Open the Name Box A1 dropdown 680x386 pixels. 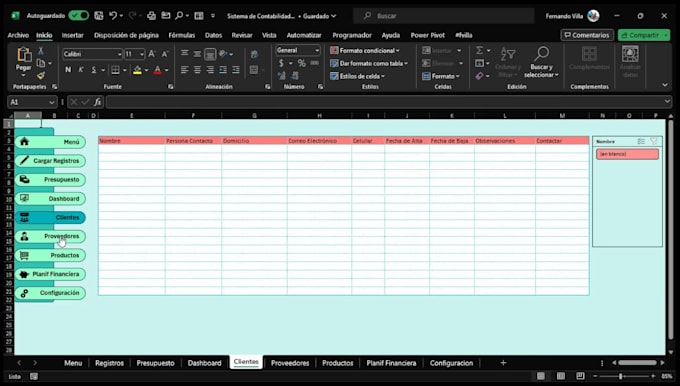click(x=52, y=102)
